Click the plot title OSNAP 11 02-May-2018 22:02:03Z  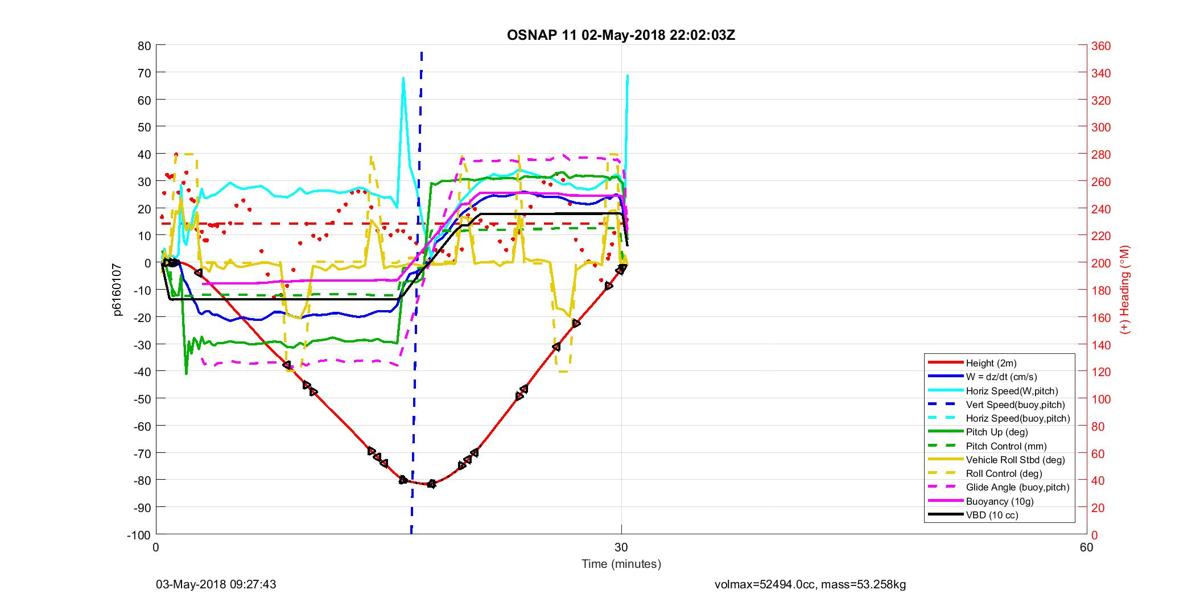tap(621, 35)
